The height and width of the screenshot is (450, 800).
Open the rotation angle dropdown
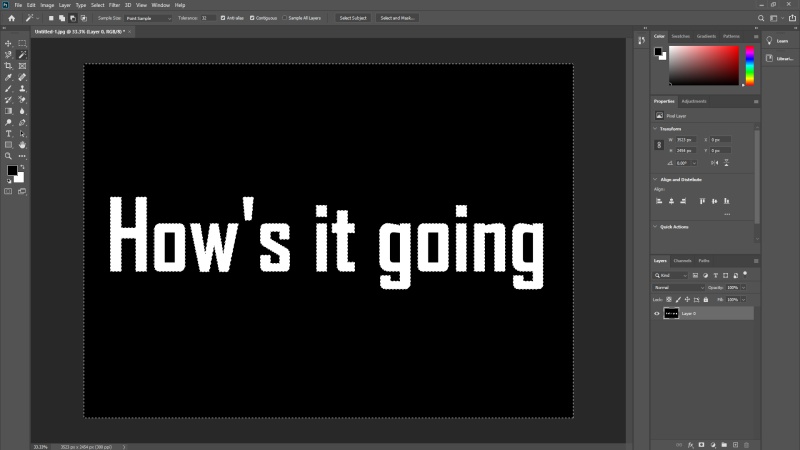coord(694,163)
